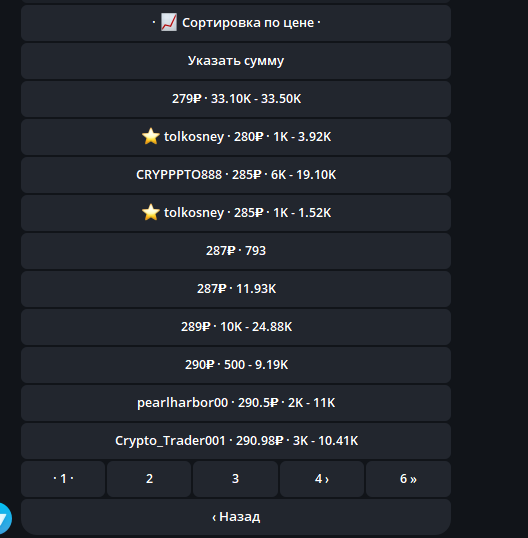Screen dimensions: 528x538
Task: Open the Указать сумму button
Action: click(236, 61)
